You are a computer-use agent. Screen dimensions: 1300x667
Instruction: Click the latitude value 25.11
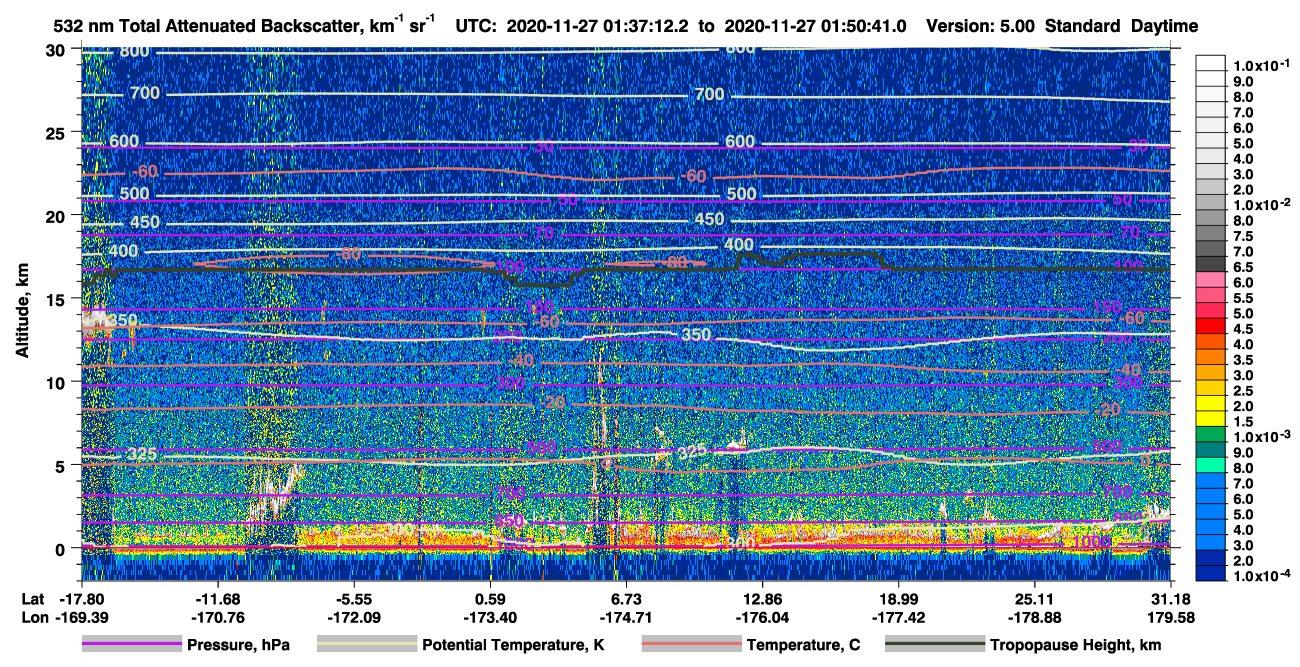pos(1035,598)
